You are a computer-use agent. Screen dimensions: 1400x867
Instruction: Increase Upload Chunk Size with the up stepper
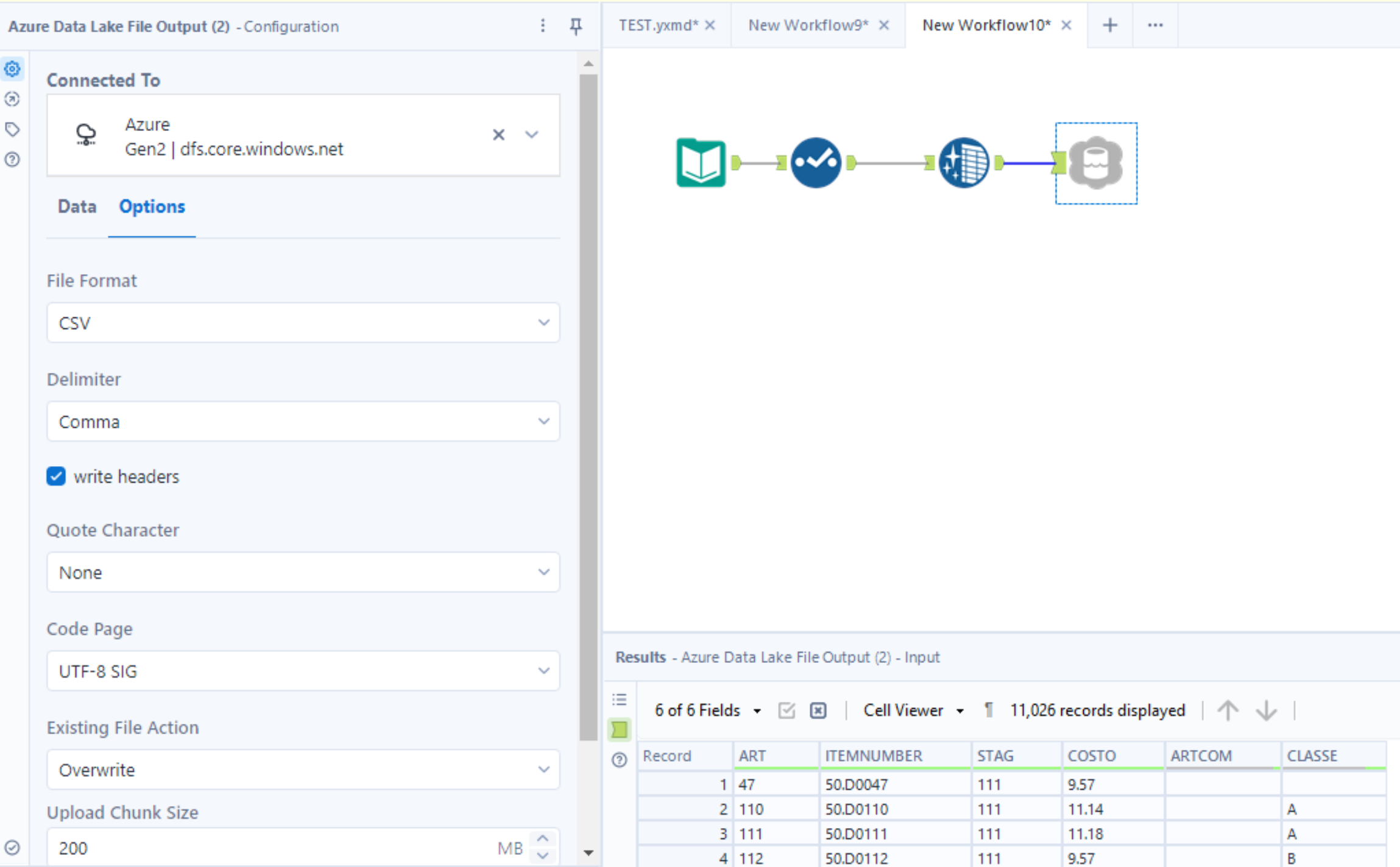click(x=542, y=839)
